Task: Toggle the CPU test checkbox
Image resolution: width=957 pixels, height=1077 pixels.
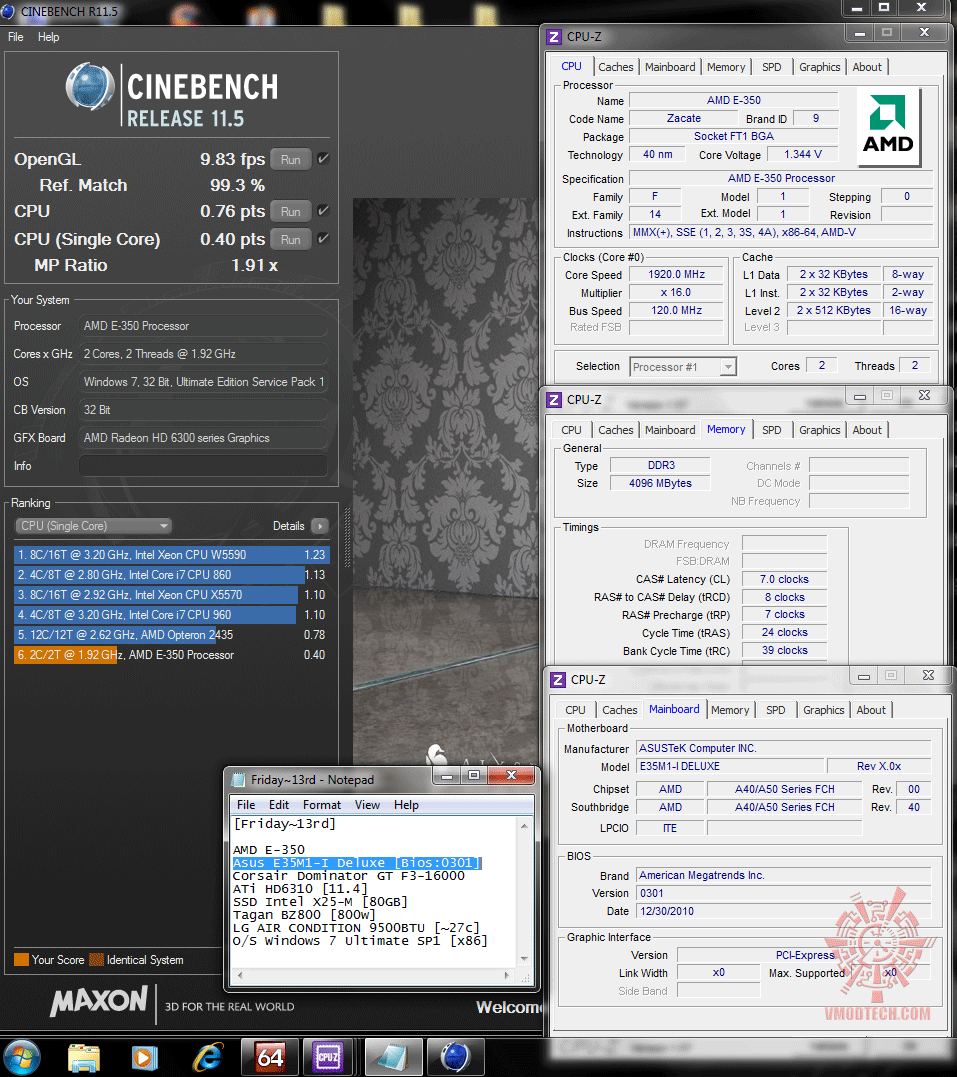Action: pyautogui.click(x=323, y=211)
